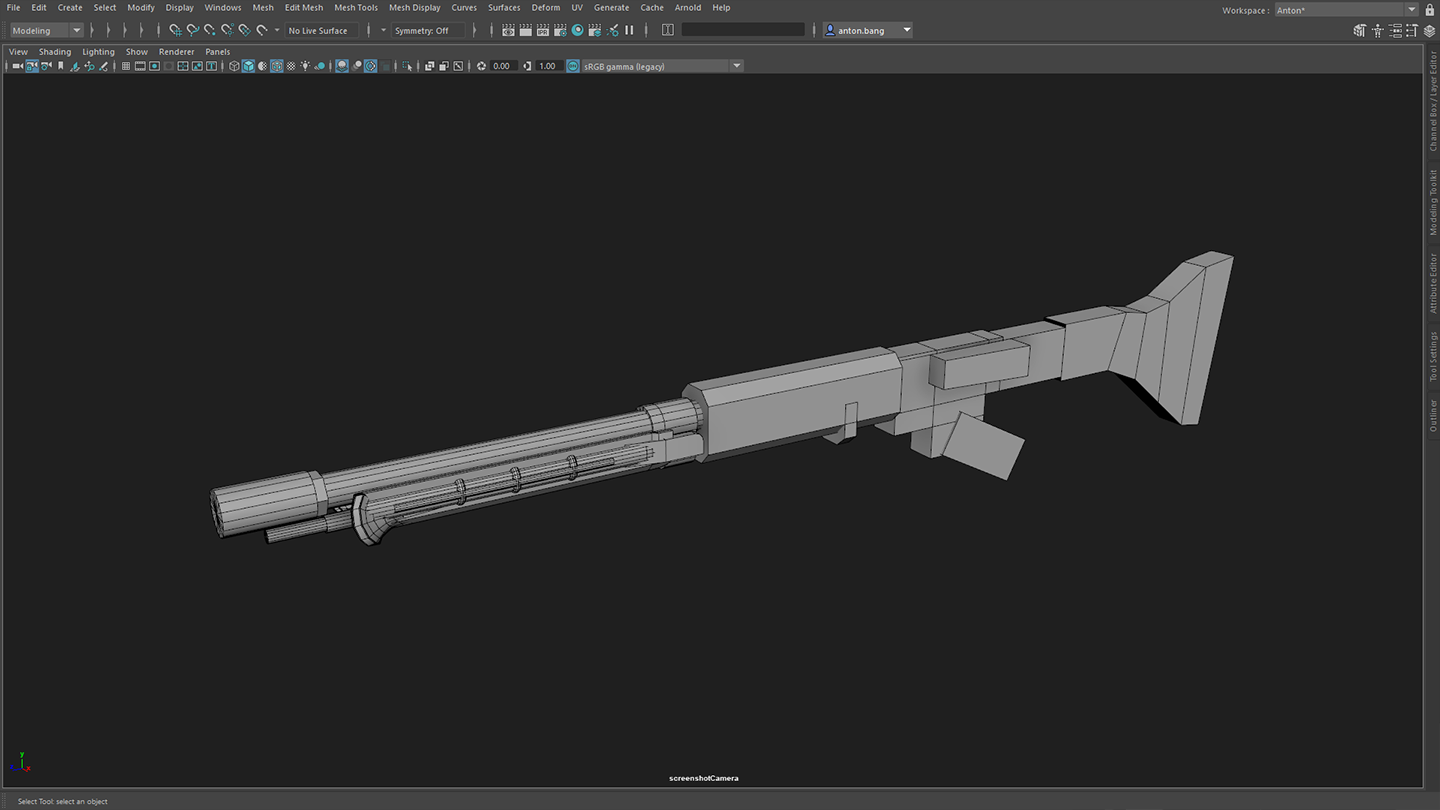Click the Symmetry: Off button
This screenshot has height=810, width=1440.
pyautogui.click(x=421, y=30)
